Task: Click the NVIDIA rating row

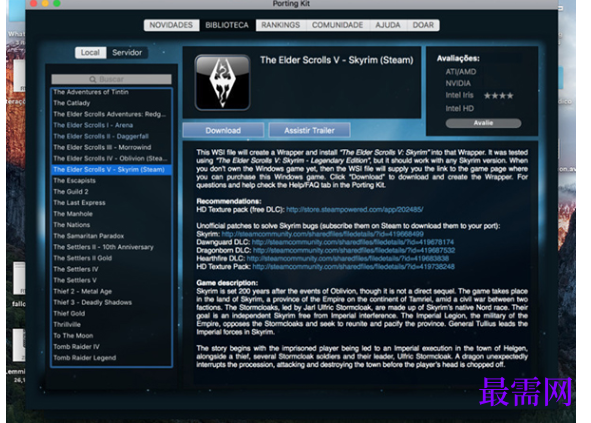Action: (458, 83)
